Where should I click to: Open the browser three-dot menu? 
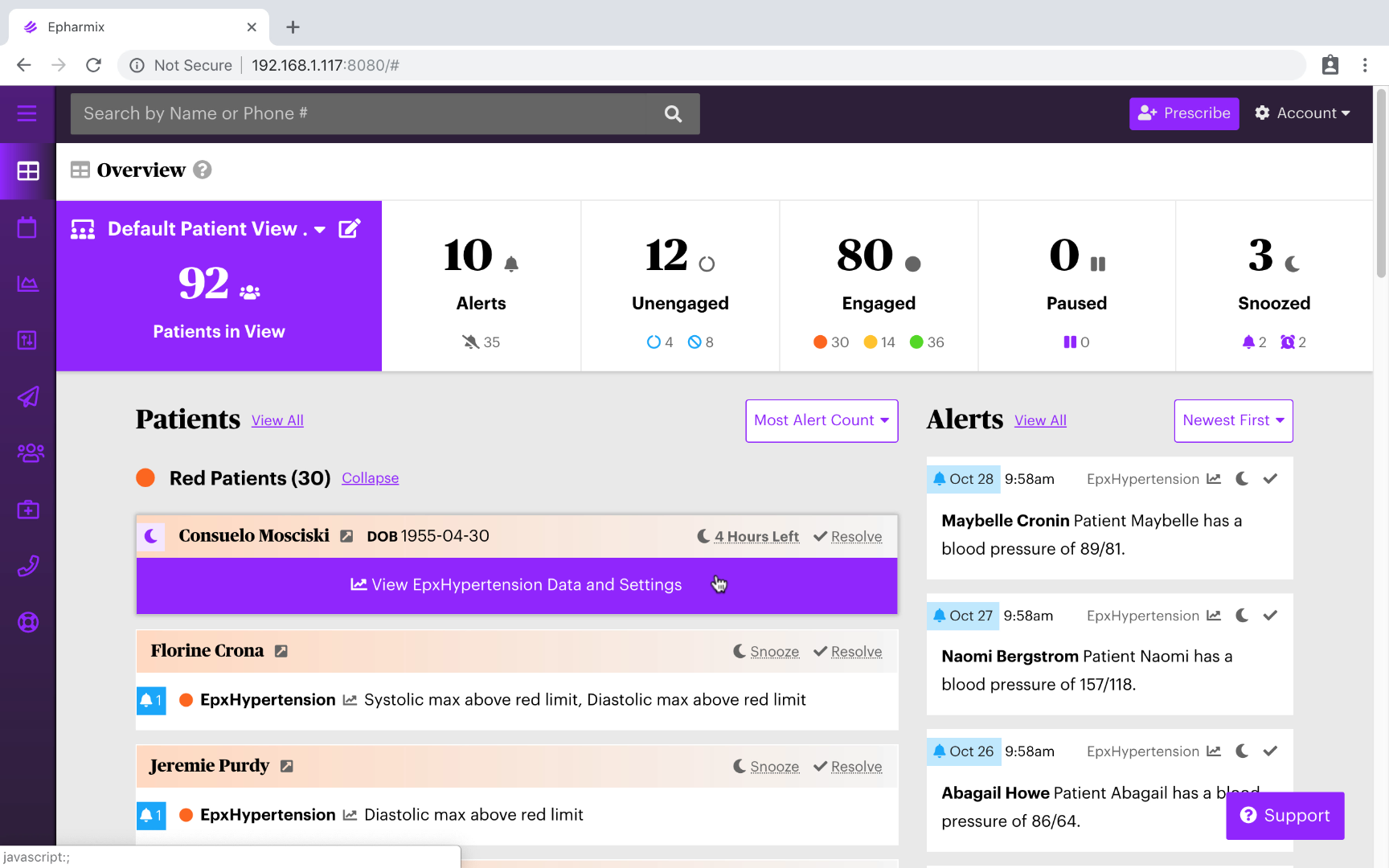[1365, 65]
